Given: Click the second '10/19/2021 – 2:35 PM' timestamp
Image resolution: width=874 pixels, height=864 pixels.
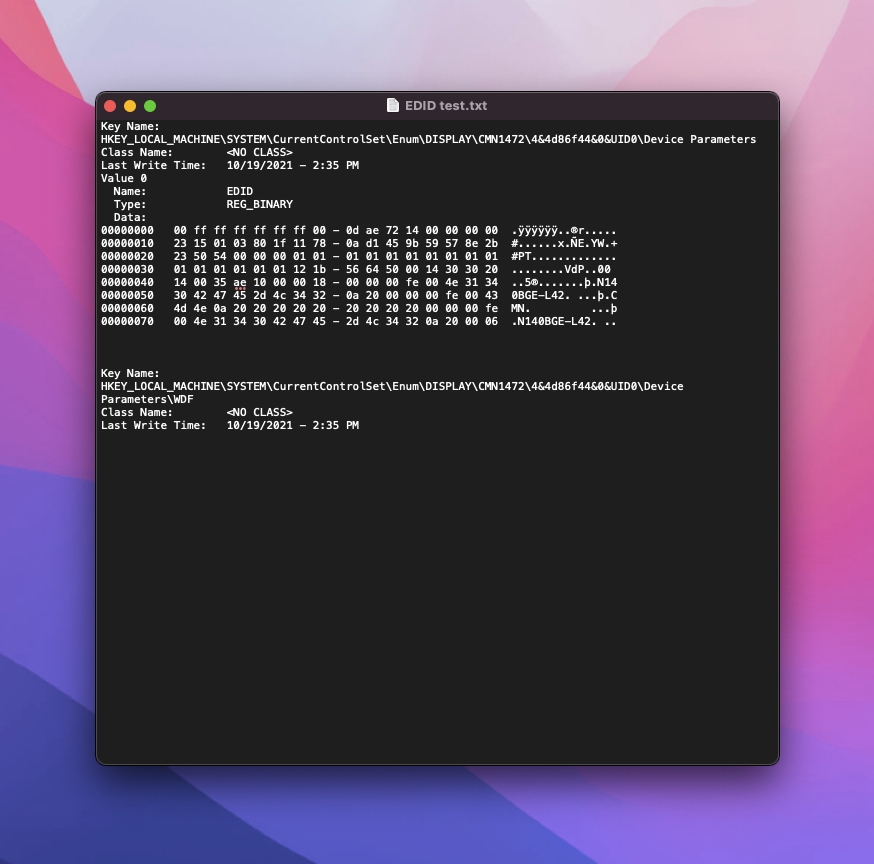Looking at the screenshot, I should pos(293,425).
